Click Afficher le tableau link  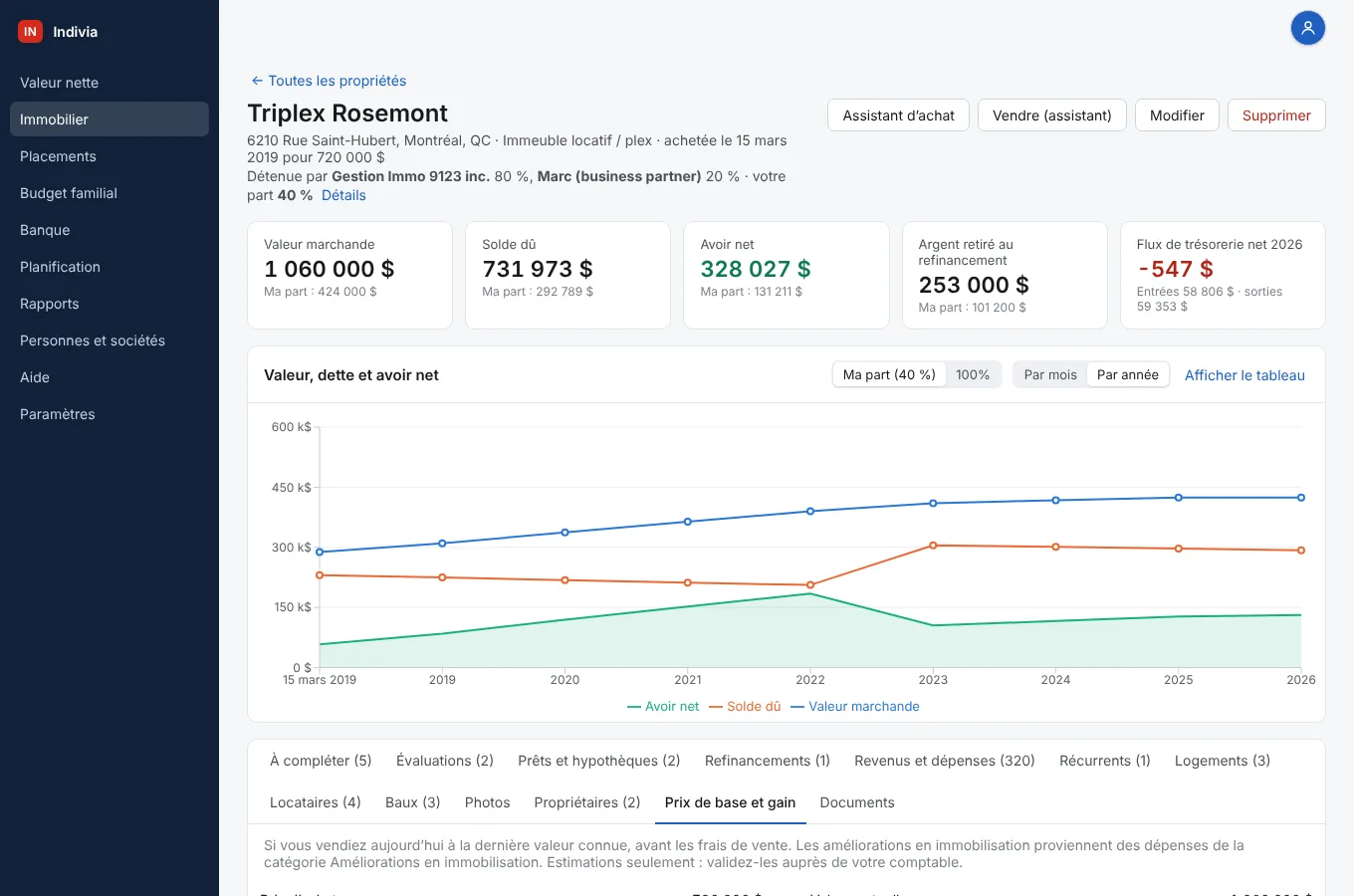(x=1244, y=375)
